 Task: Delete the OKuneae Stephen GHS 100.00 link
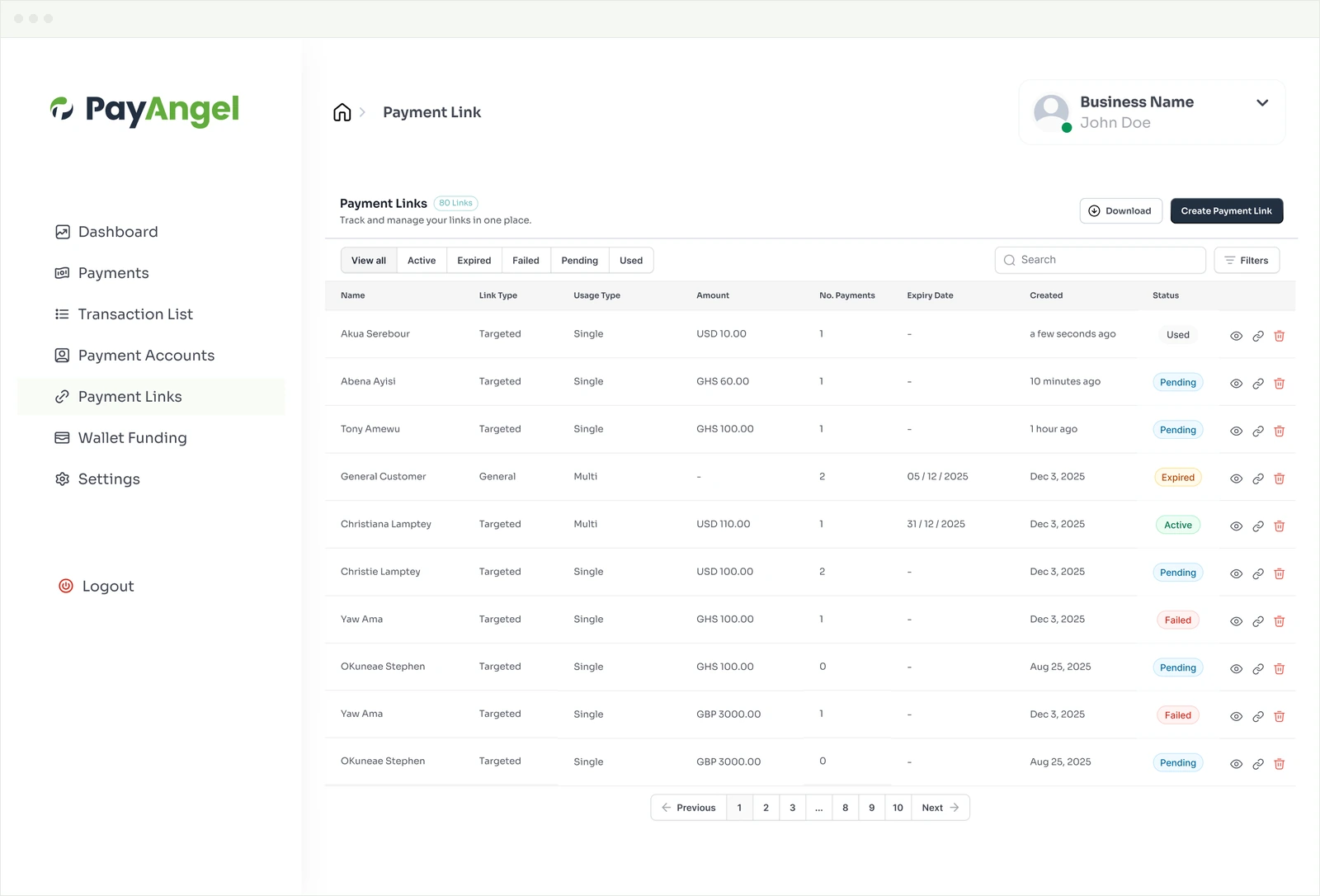(1279, 668)
